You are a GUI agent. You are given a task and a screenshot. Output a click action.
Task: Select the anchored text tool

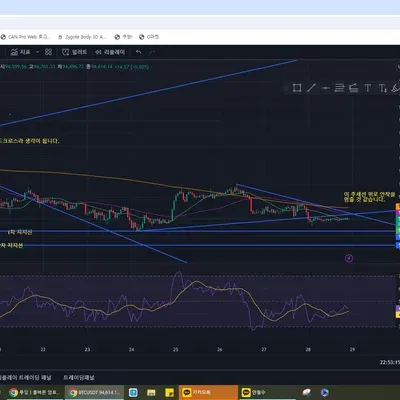click(383, 88)
